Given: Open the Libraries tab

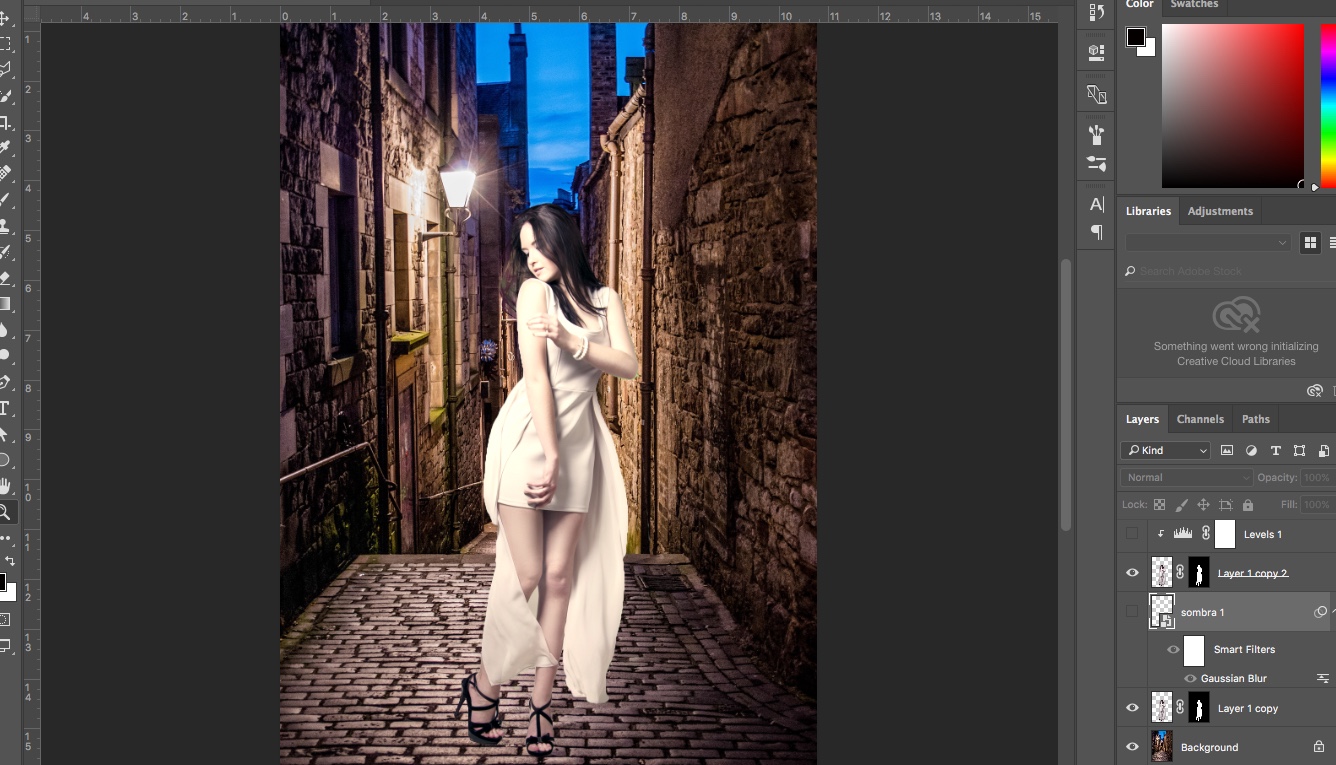Looking at the screenshot, I should click(1148, 211).
